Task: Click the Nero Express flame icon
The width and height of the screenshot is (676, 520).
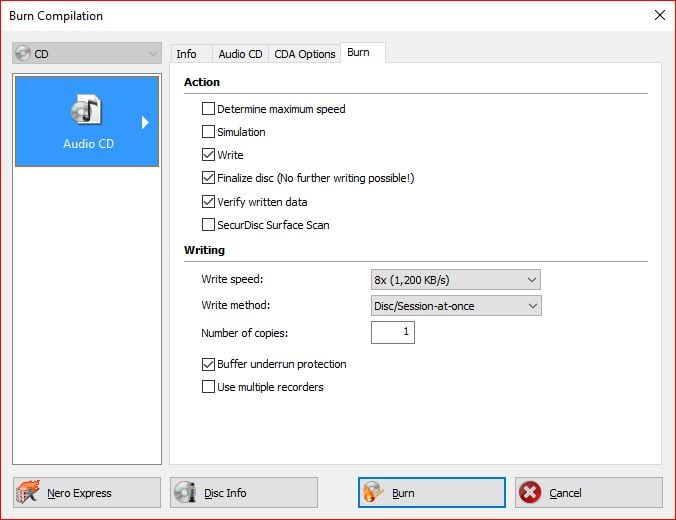Action: pyautogui.click(x=32, y=493)
